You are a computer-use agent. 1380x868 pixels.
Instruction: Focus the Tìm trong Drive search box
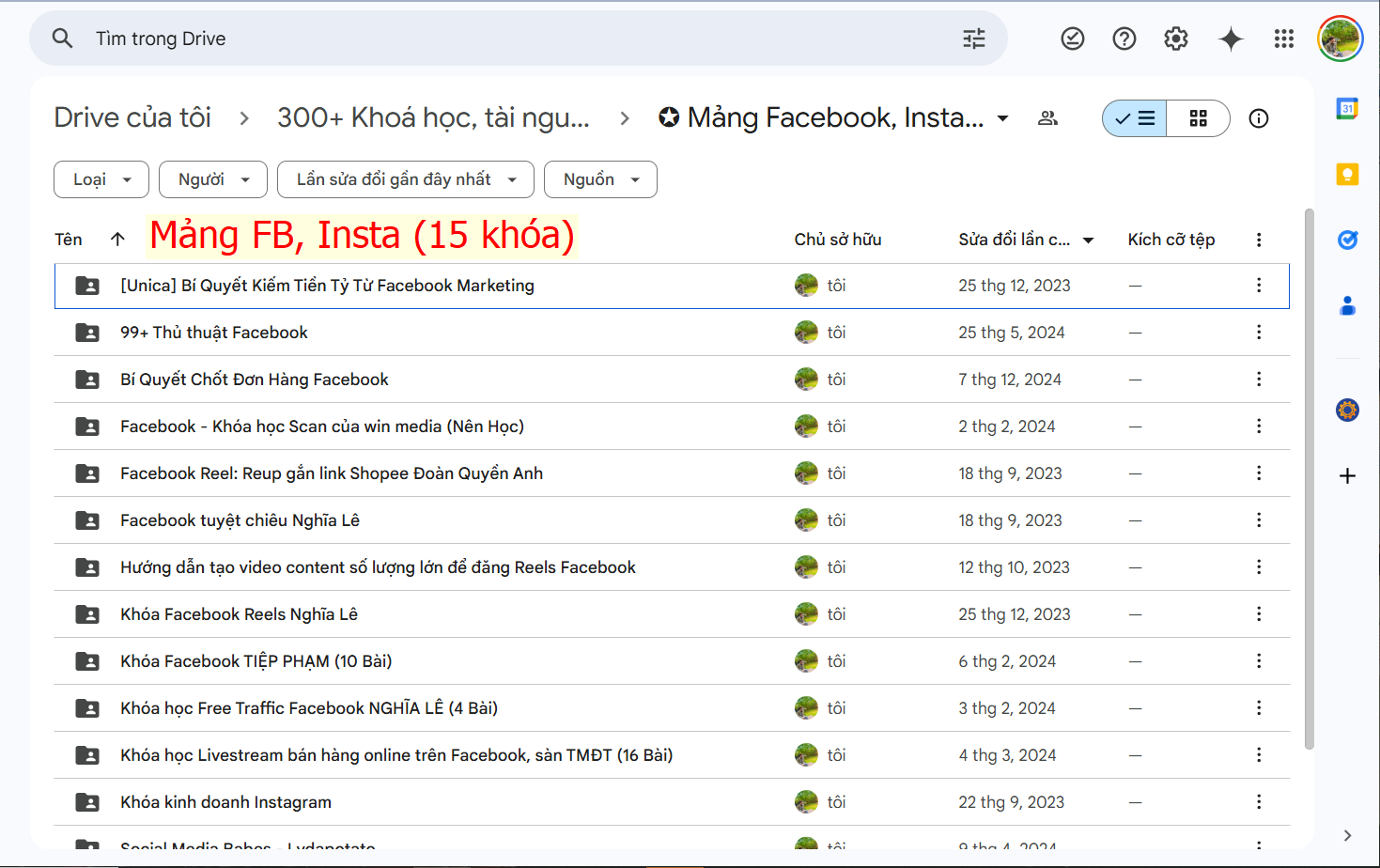point(519,39)
